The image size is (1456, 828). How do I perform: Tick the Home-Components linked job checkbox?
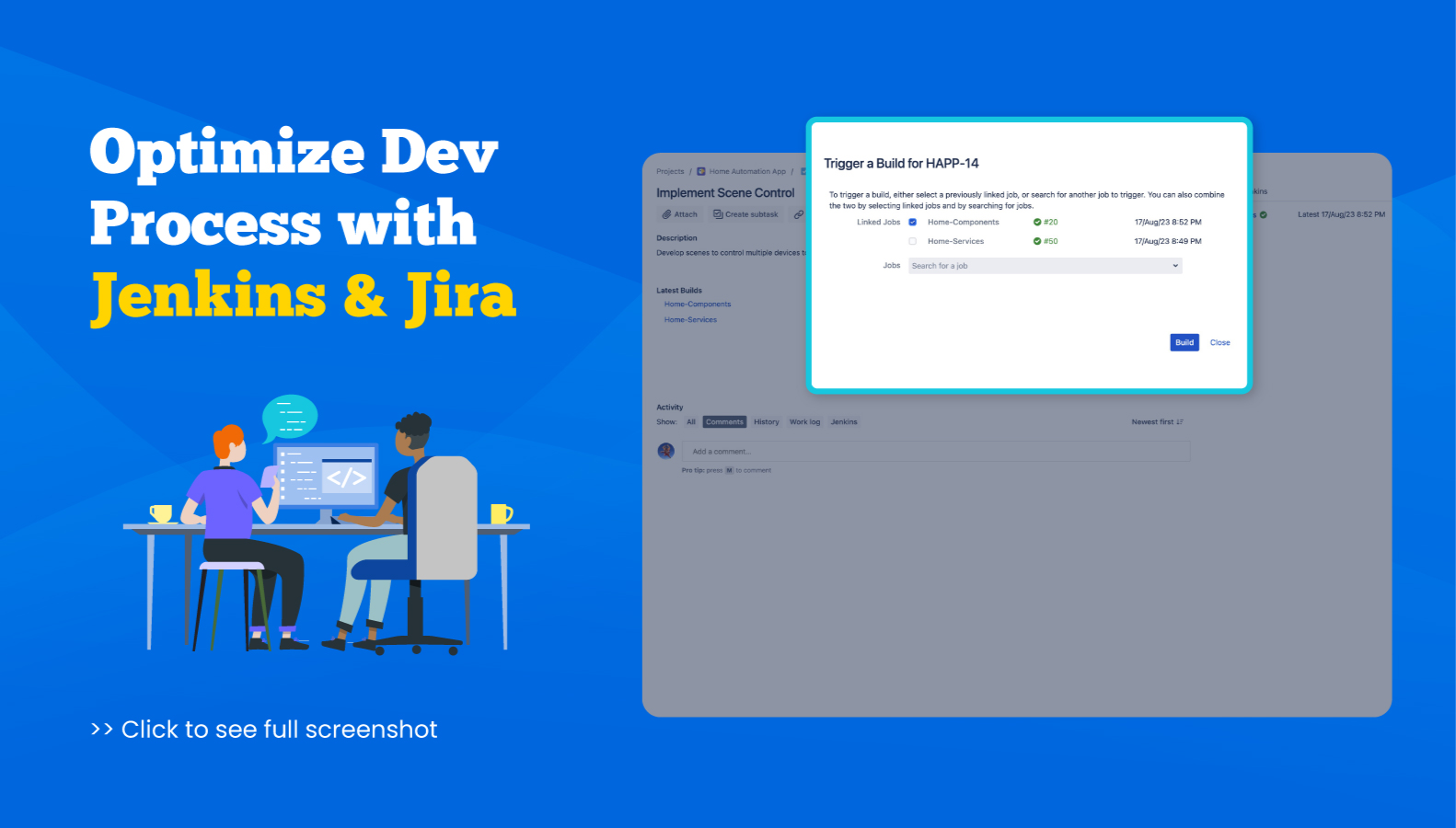[913, 222]
